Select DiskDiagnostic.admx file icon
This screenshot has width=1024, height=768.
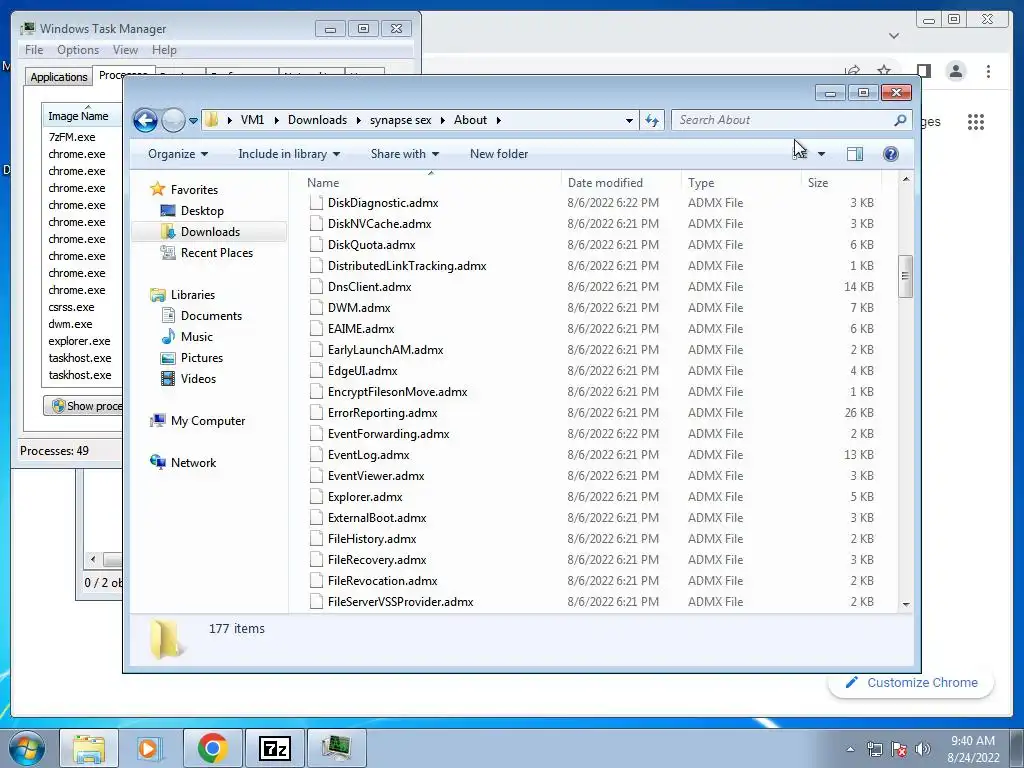tap(316, 203)
